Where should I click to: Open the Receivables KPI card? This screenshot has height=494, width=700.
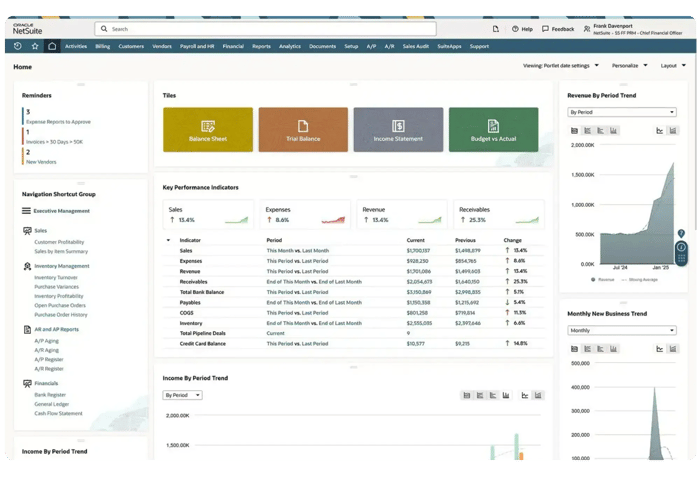pyautogui.click(x=499, y=215)
